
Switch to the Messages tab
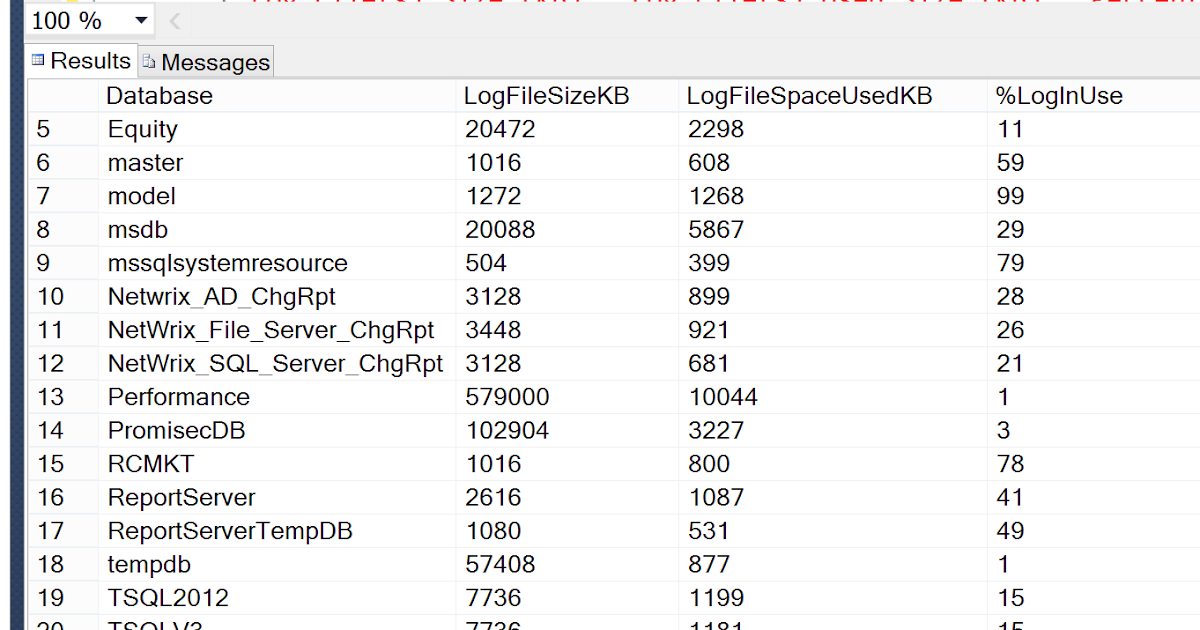(213, 61)
